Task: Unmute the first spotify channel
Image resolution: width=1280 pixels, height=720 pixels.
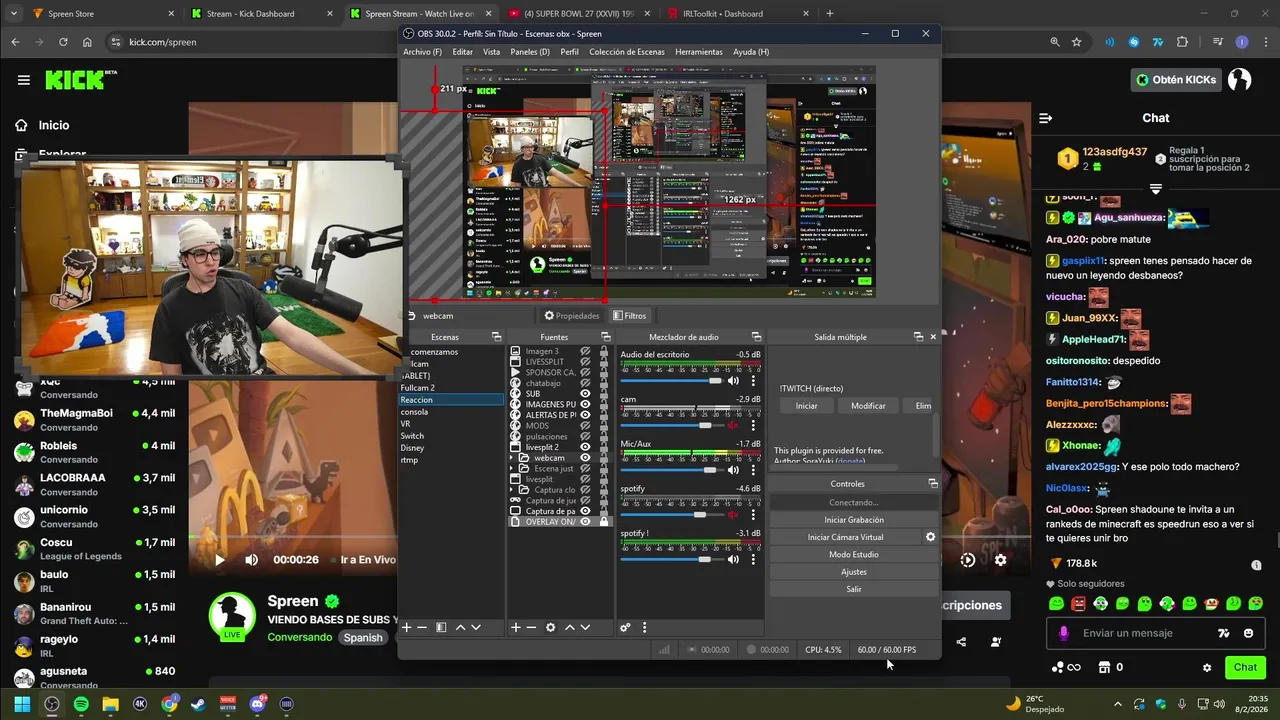Action: pos(733,514)
